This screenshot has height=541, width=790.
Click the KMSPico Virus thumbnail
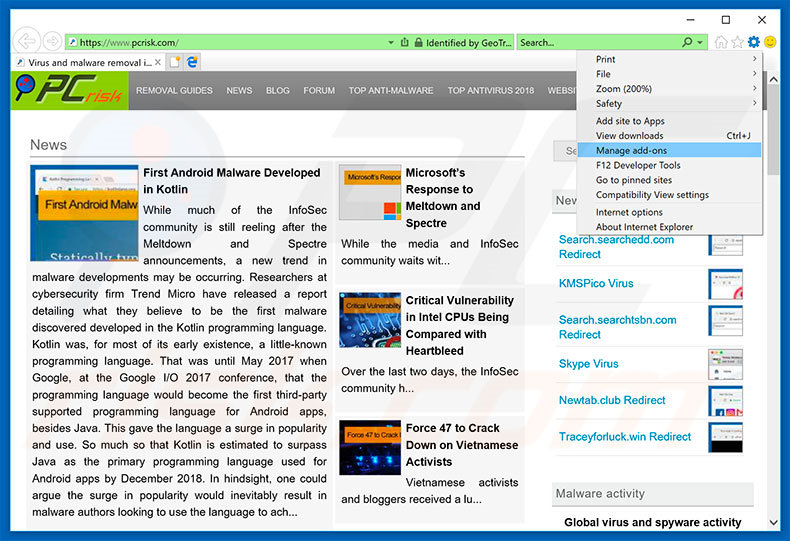coord(726,284)
